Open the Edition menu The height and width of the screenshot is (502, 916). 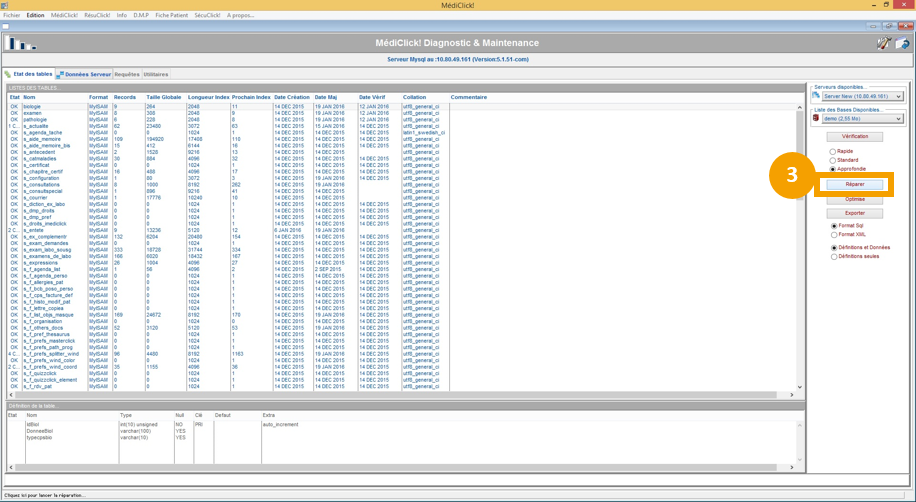(35, 15)
